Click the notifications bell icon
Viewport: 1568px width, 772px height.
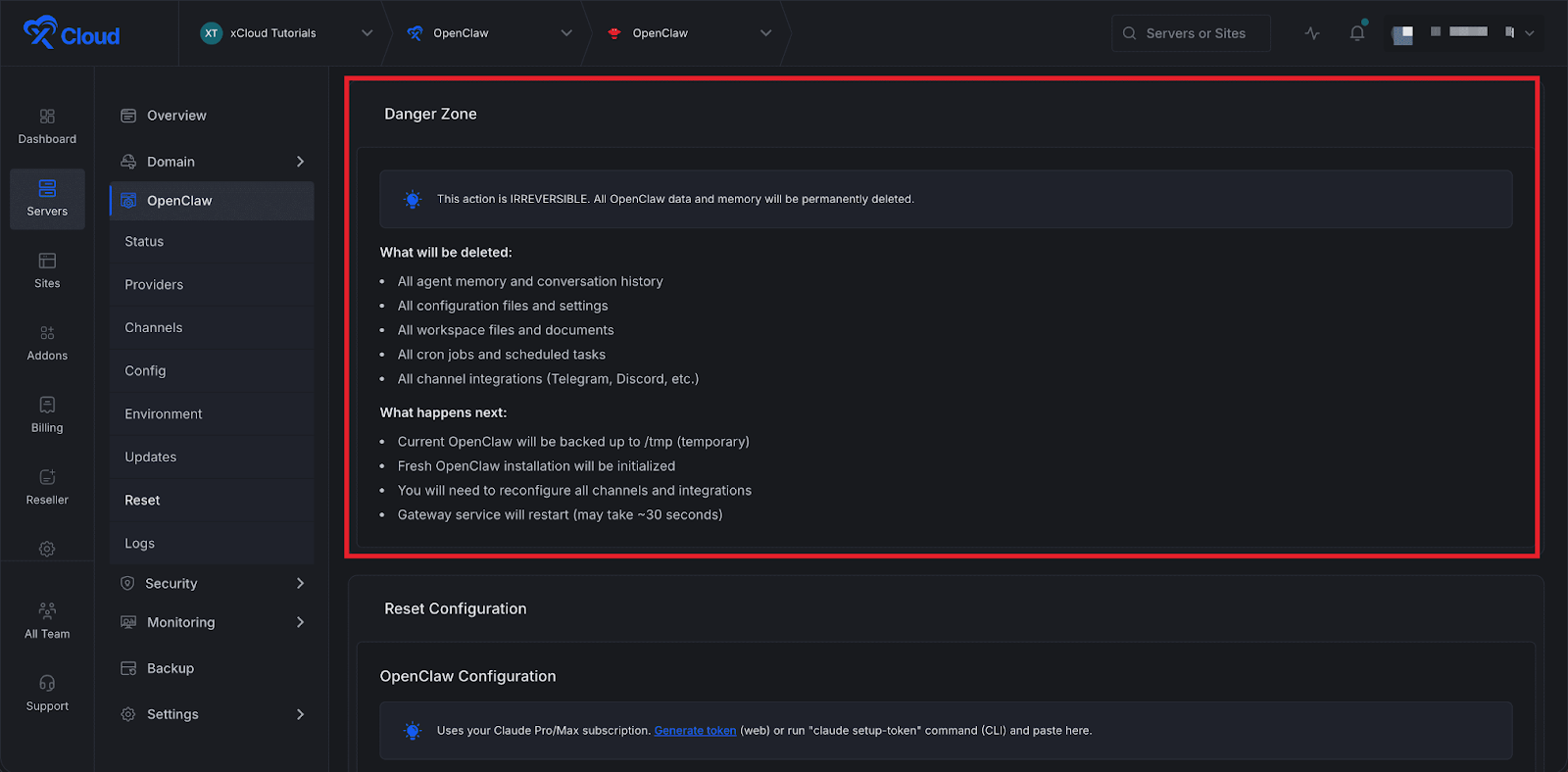click(x=1357, y=33)
